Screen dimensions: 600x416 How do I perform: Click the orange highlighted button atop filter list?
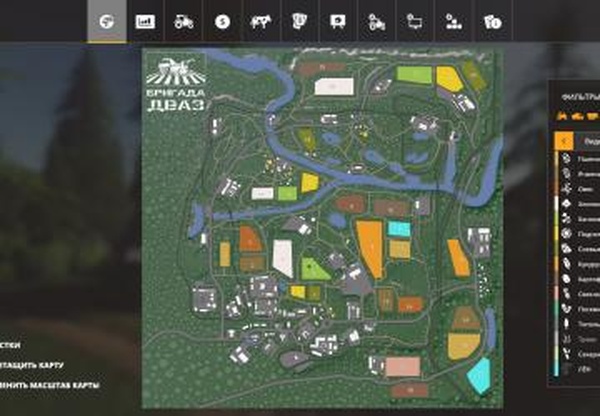coord(564,141)
